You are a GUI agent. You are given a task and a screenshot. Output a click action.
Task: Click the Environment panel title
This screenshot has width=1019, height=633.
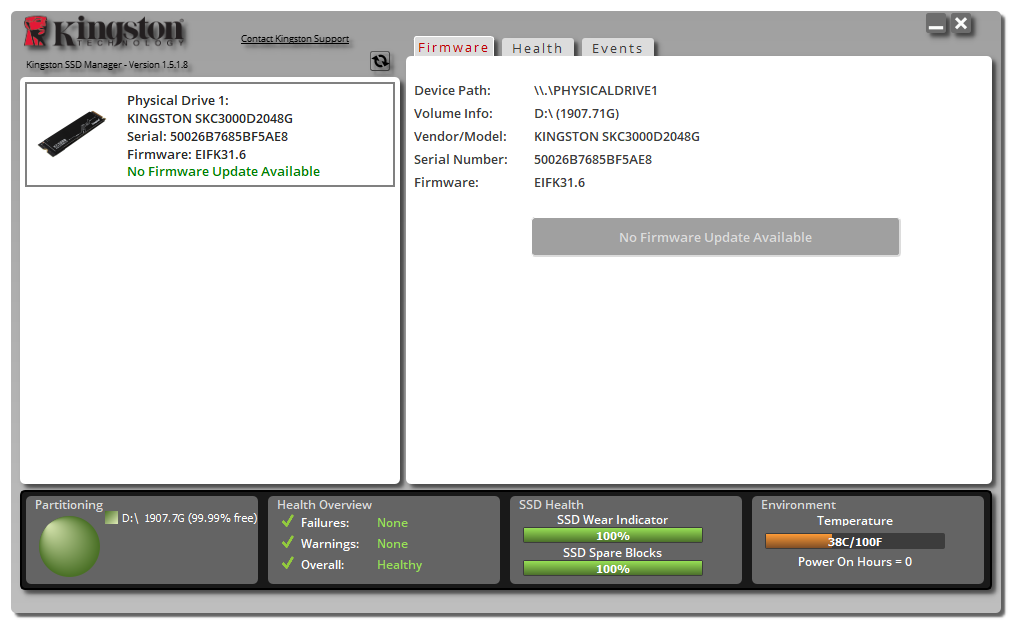(x=799, y=505)
